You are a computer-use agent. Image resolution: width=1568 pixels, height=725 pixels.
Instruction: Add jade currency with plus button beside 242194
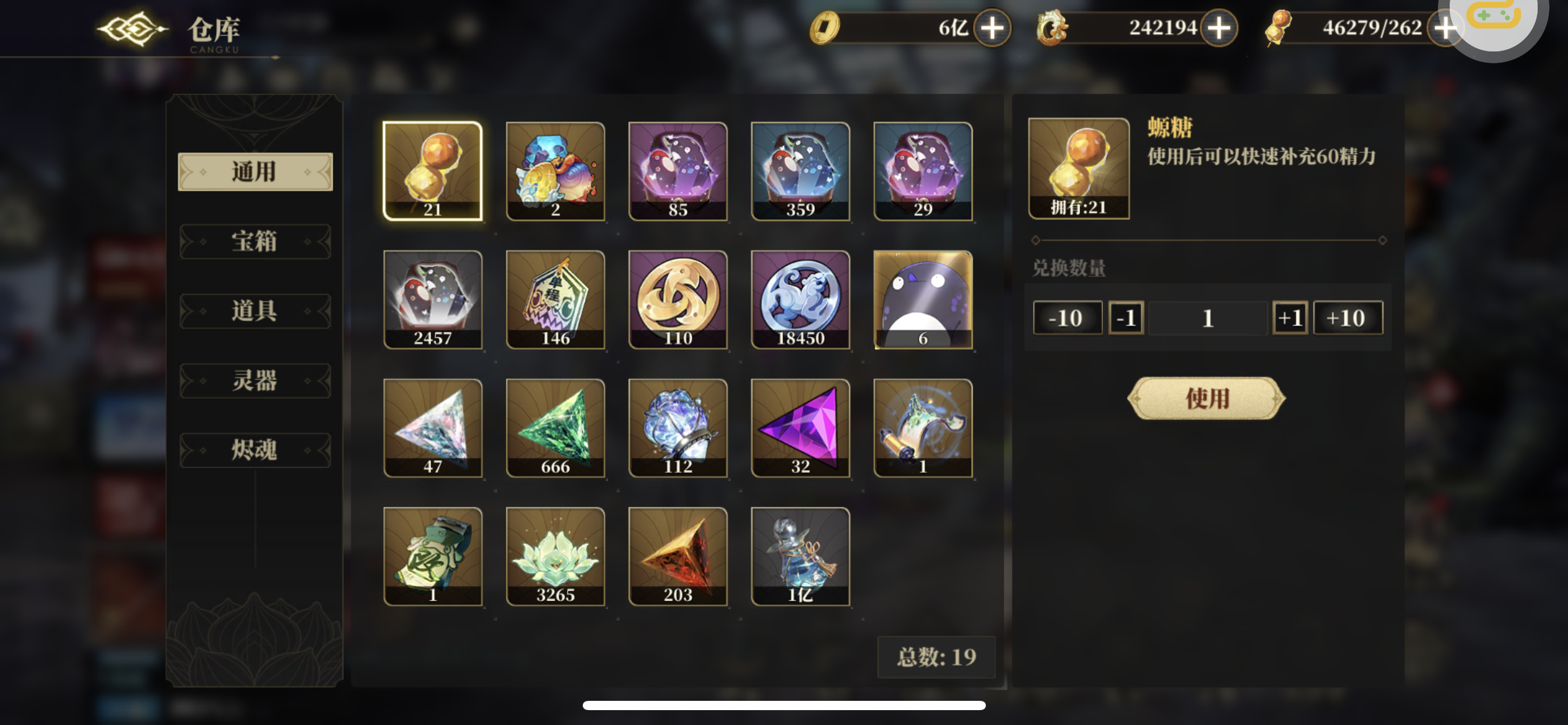click(1219, 28)
